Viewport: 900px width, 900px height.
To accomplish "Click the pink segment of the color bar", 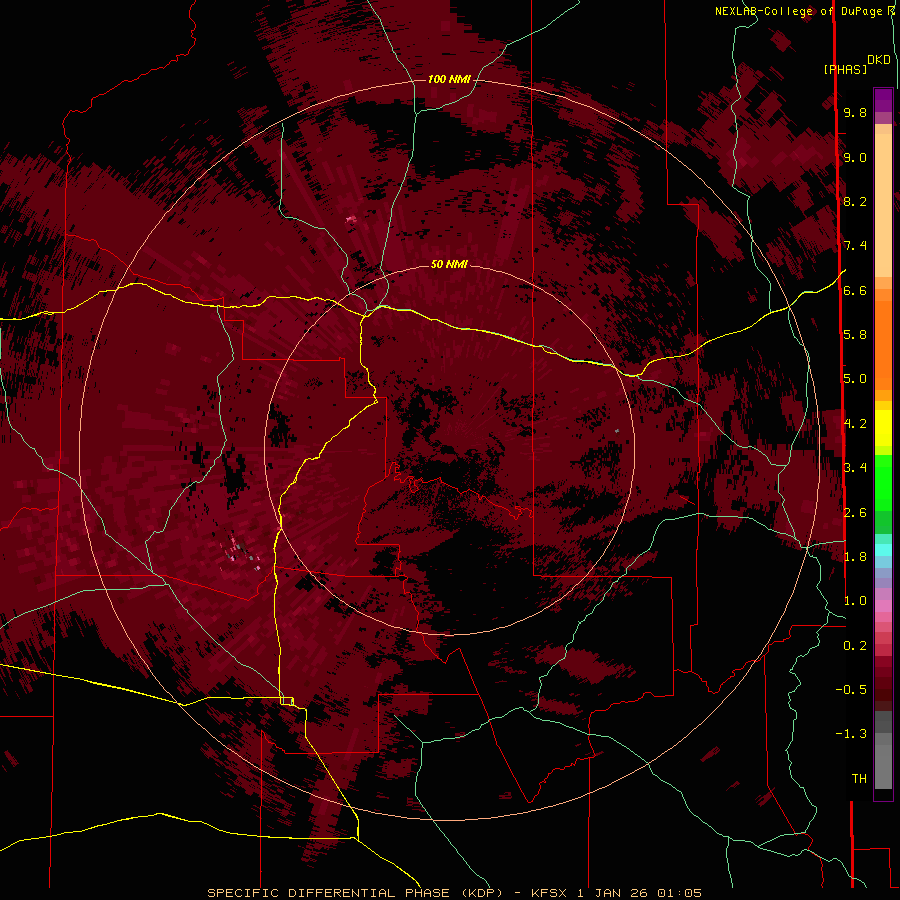I will (883, 606).
